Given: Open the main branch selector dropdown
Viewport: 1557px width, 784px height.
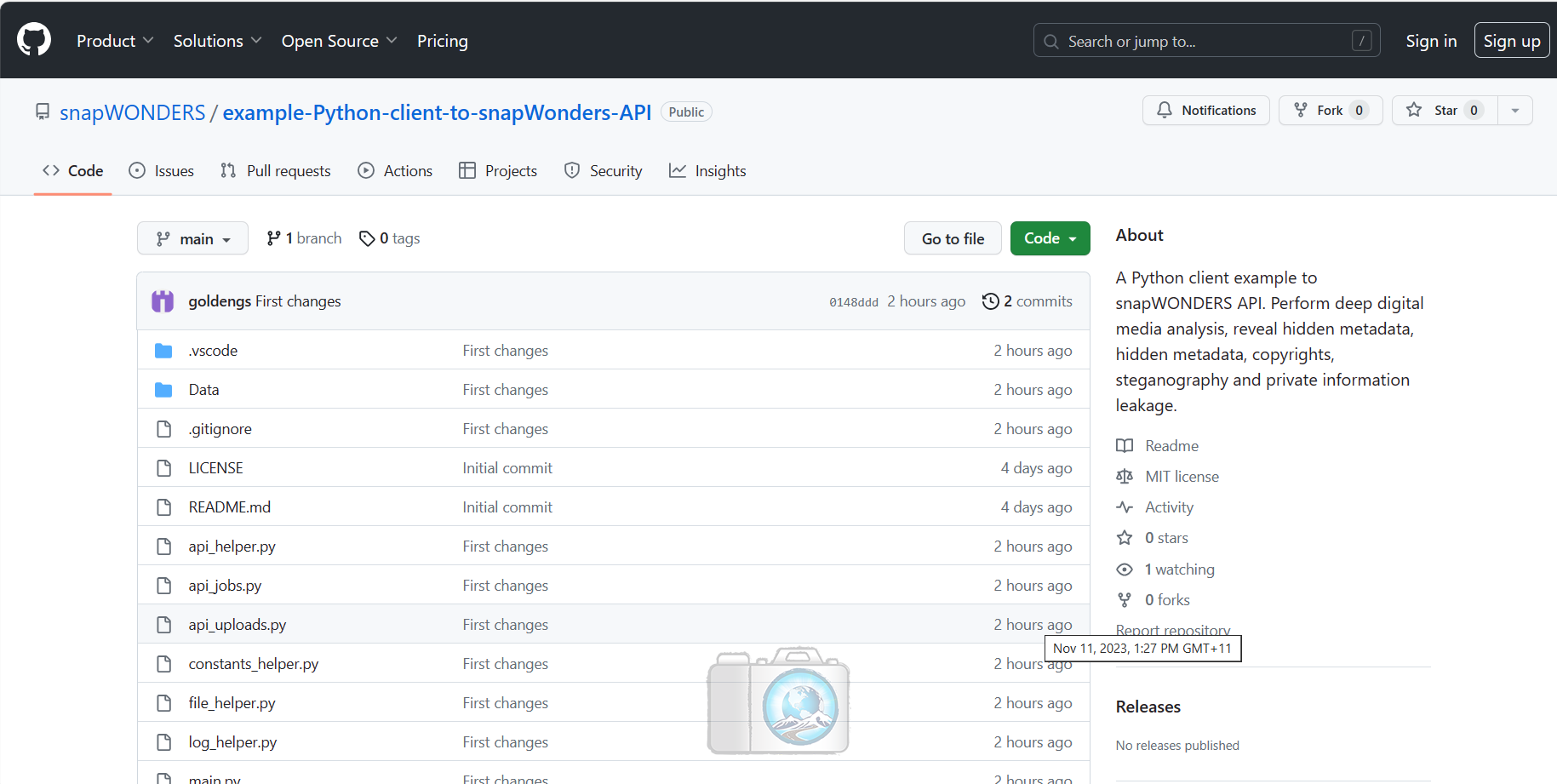Looking at the screenshot, I should coord(192,238).
